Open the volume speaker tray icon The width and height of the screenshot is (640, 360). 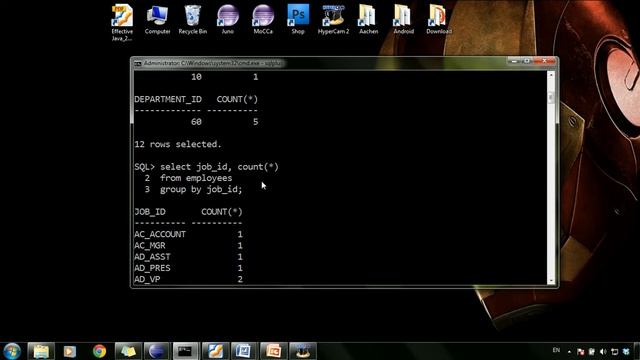click(x=603, y=351)
